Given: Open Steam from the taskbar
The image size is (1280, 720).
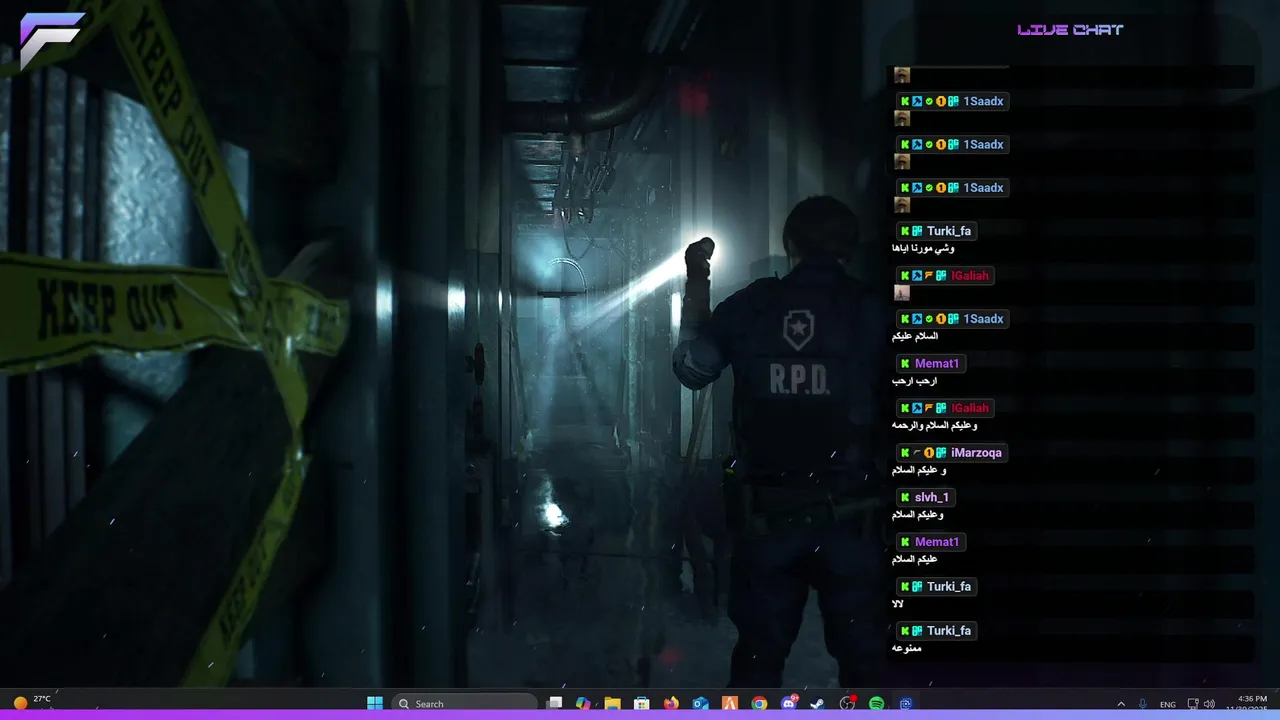Looking at the screenshot, I should pyautogui.click(x=818, y=704).
